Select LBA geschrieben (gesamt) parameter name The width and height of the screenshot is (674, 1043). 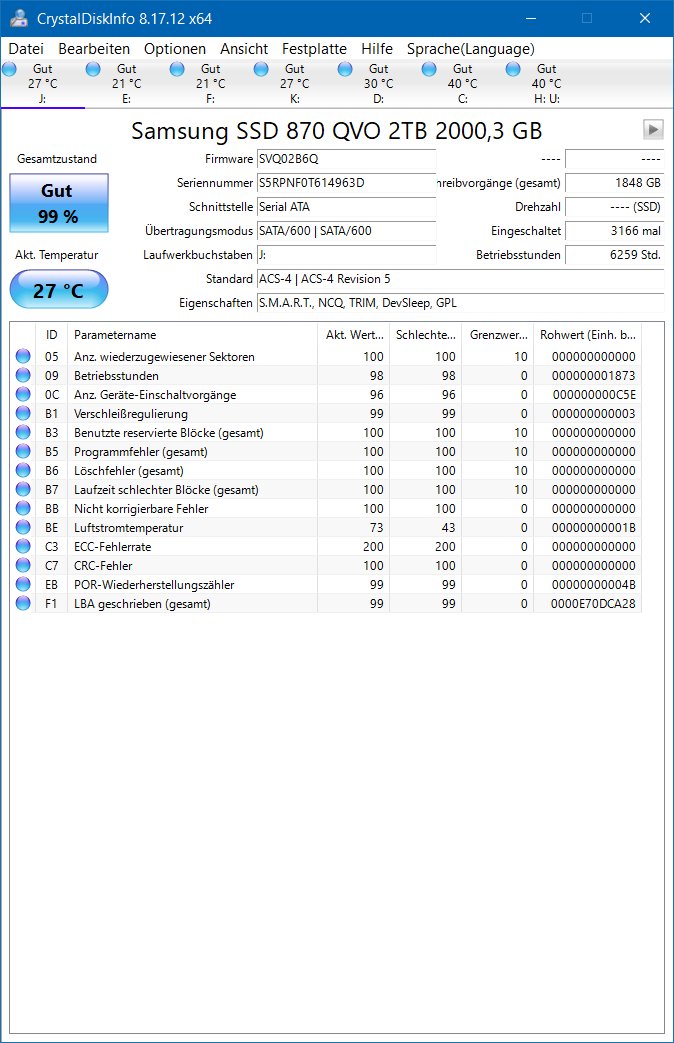tap(142, 604)
